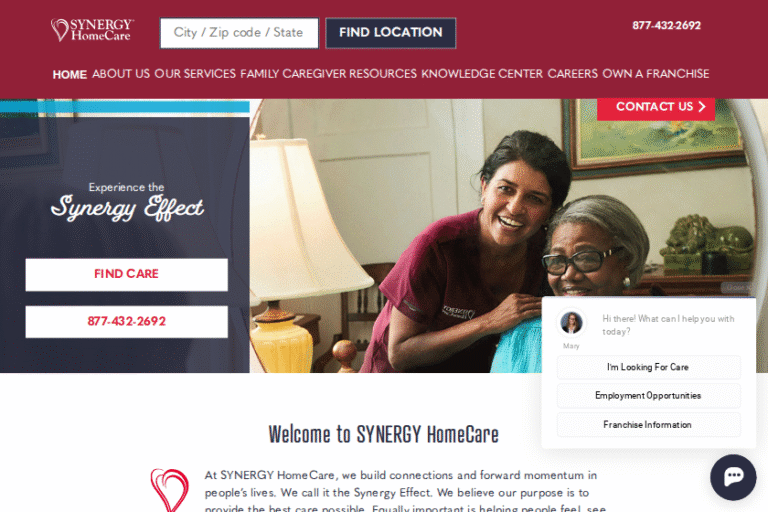Open Family Caregiver Resources menu

[x=328, y=74]
